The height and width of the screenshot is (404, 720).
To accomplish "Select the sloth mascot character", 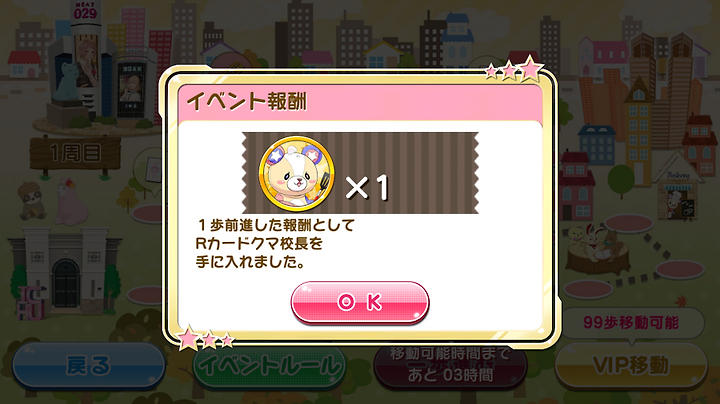I will [32, 201].
